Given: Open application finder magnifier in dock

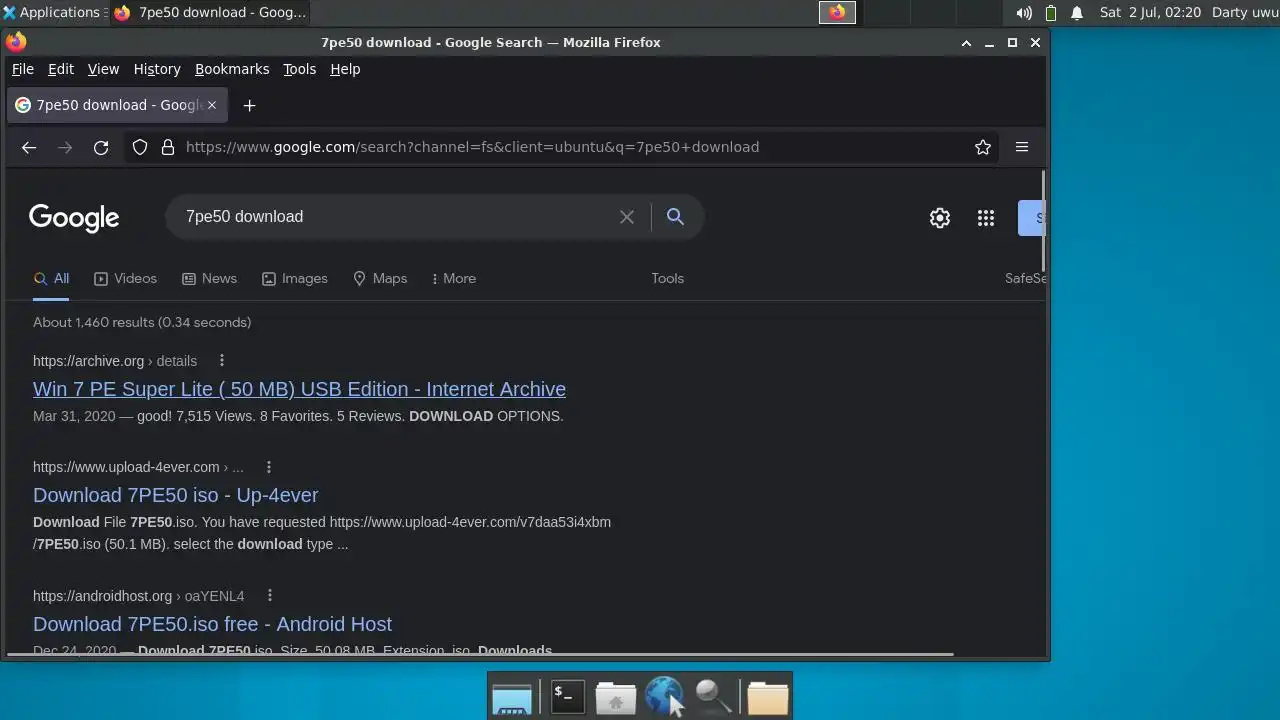Looking at the screenshot, I should pyautogui.click(x=714, y=697).
